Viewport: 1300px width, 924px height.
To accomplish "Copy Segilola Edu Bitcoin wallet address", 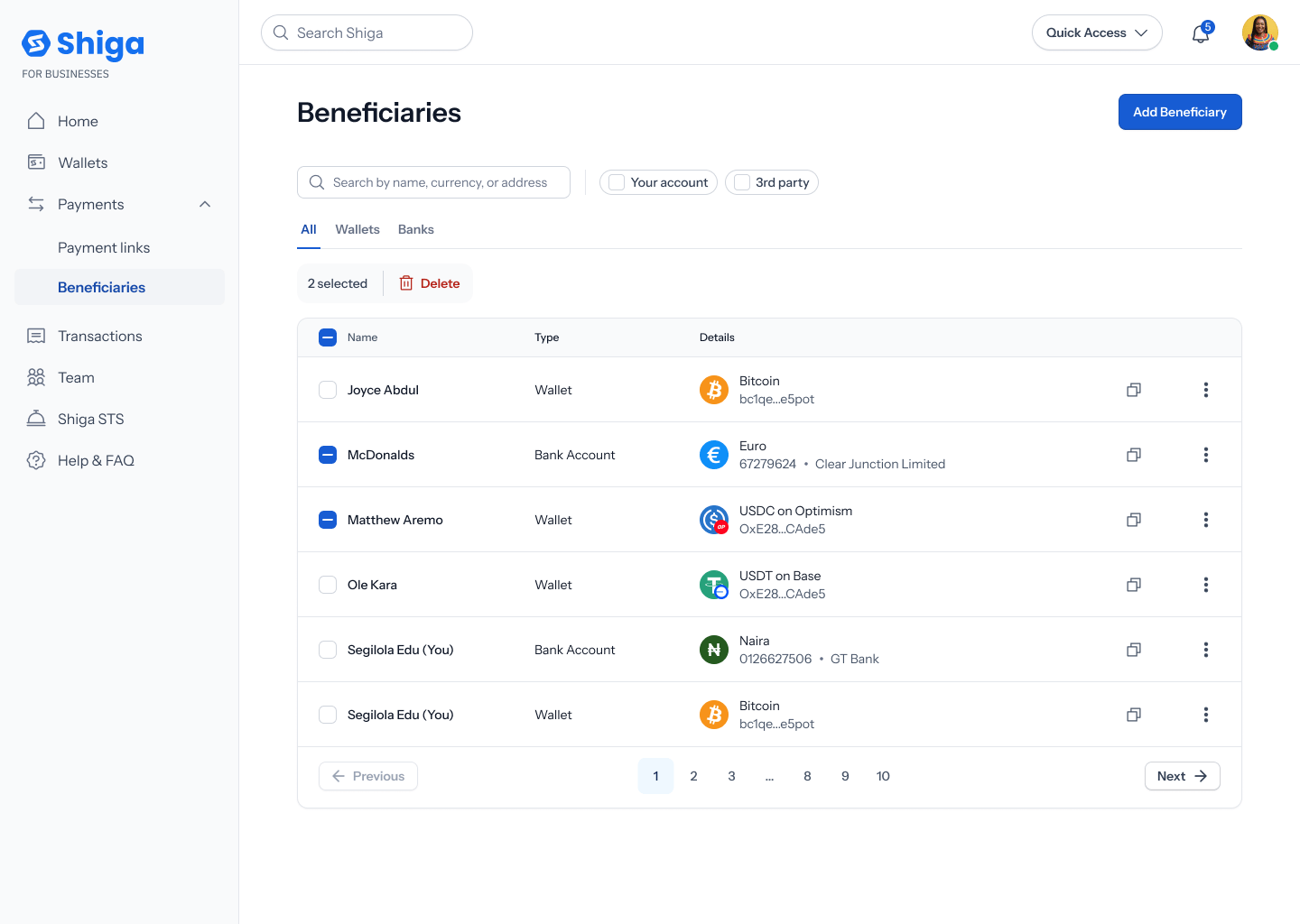I will 1134,715.
